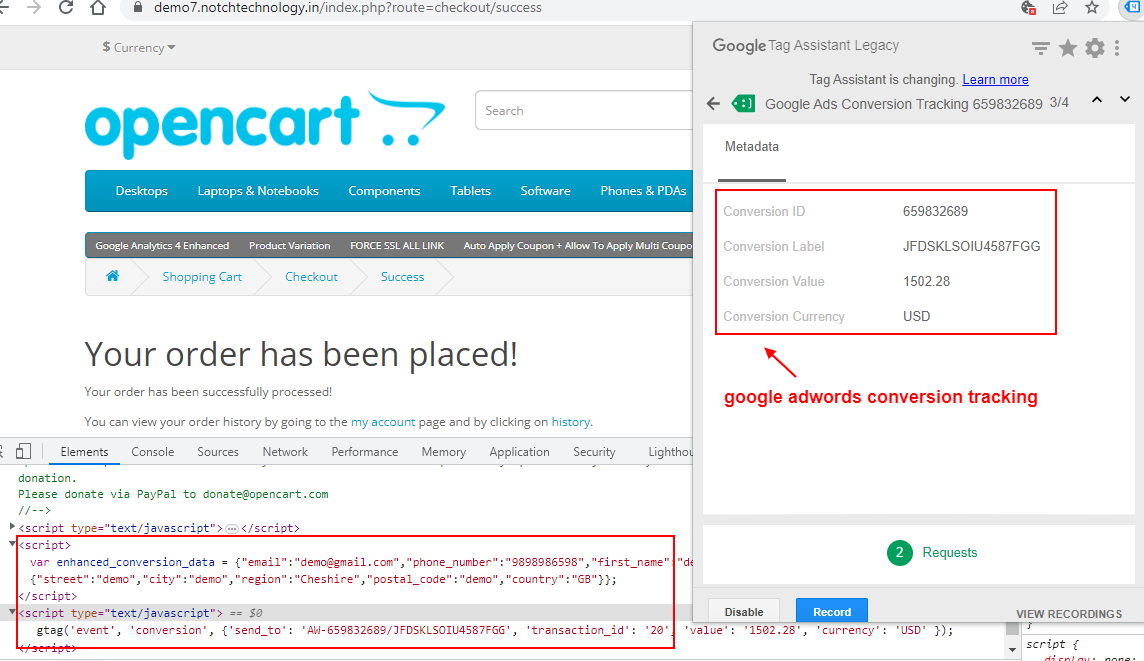Image resolution: width=1144 pixels, height=661 pixels.
Task: Switch to DevTools Console tab
Action: tap(152, 452)
